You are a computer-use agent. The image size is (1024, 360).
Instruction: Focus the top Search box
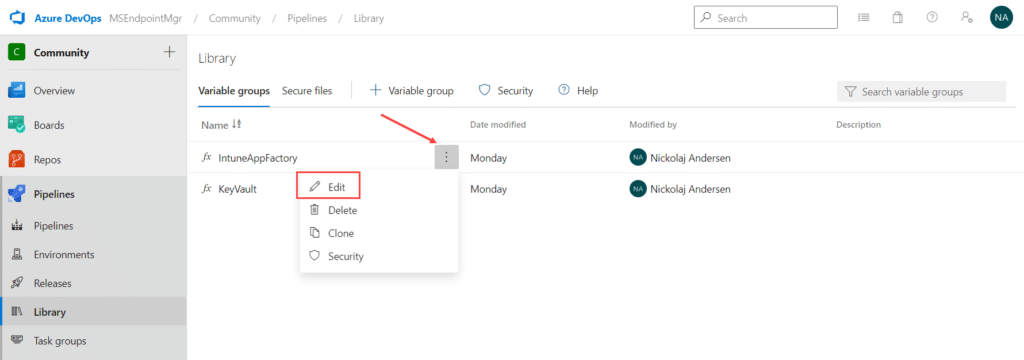click(765, 18)
